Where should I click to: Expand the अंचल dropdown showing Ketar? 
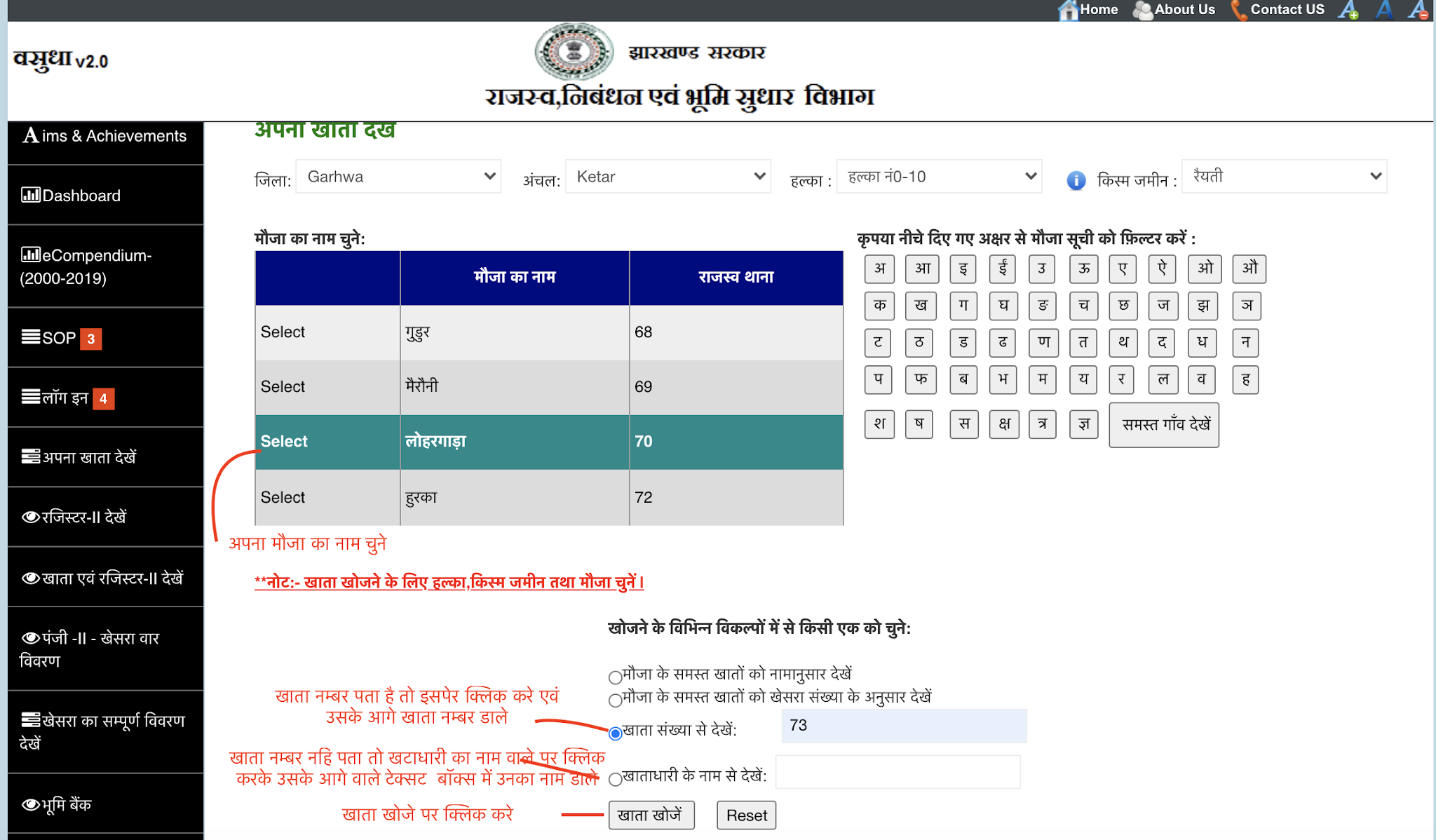click(668, 177)
